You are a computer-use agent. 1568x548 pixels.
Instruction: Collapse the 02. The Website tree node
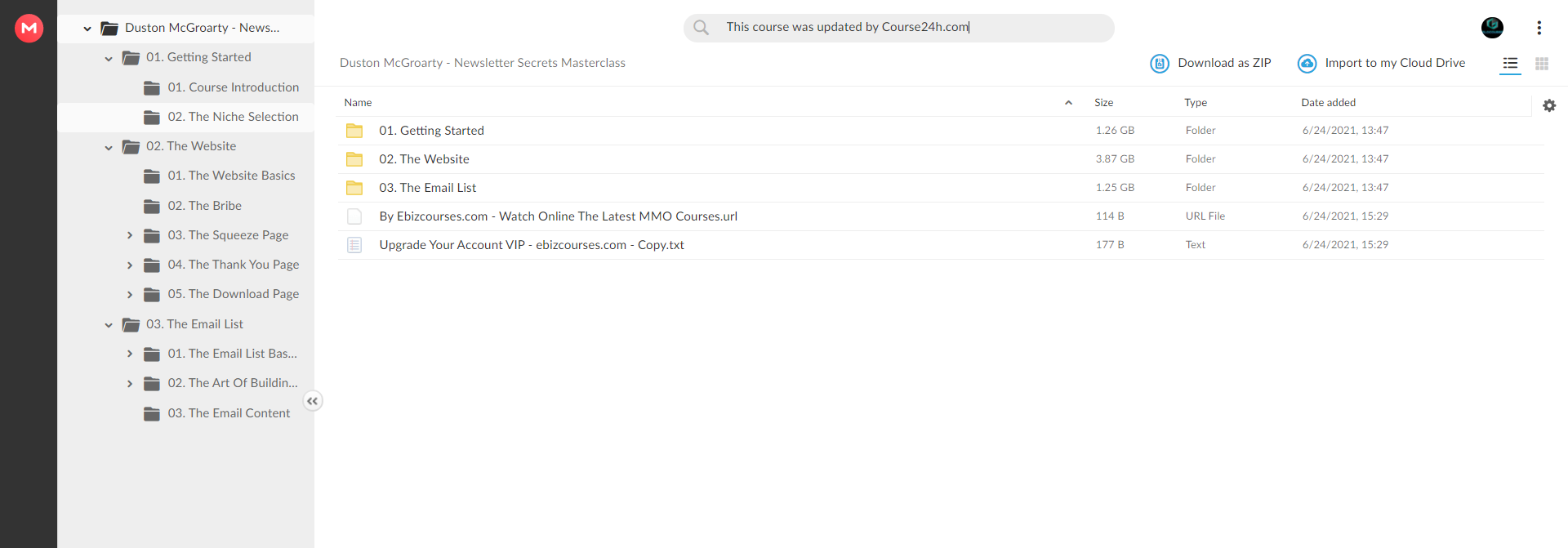(x=109, y=148)
